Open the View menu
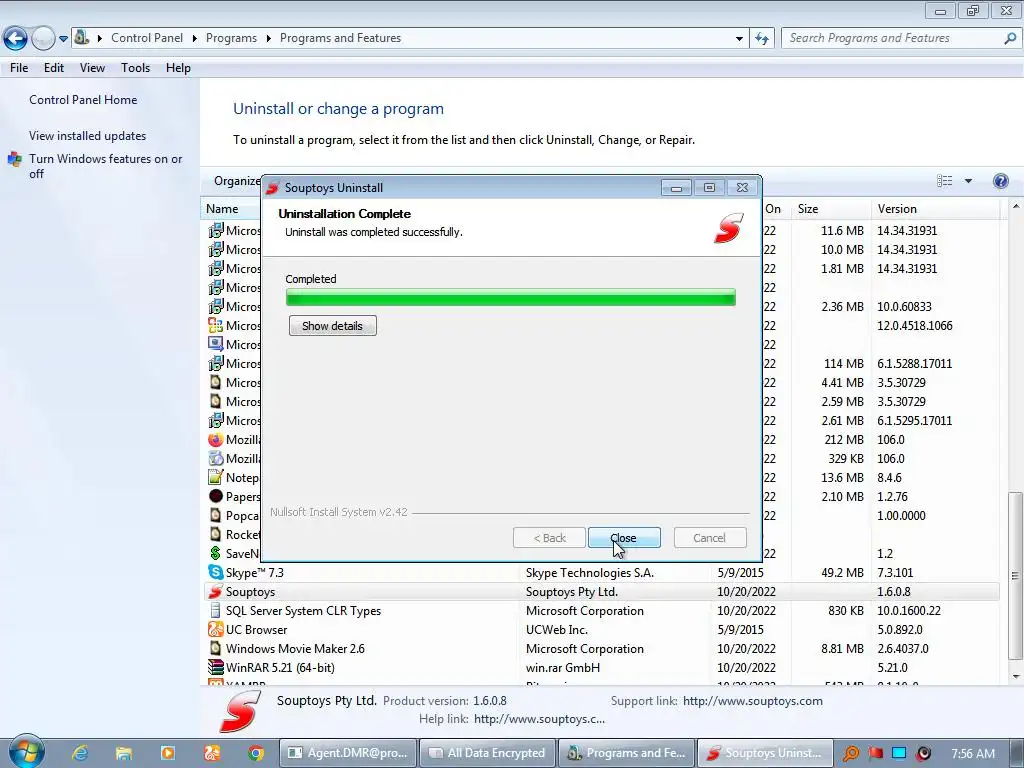The image size is (1024, 768). 92,68
